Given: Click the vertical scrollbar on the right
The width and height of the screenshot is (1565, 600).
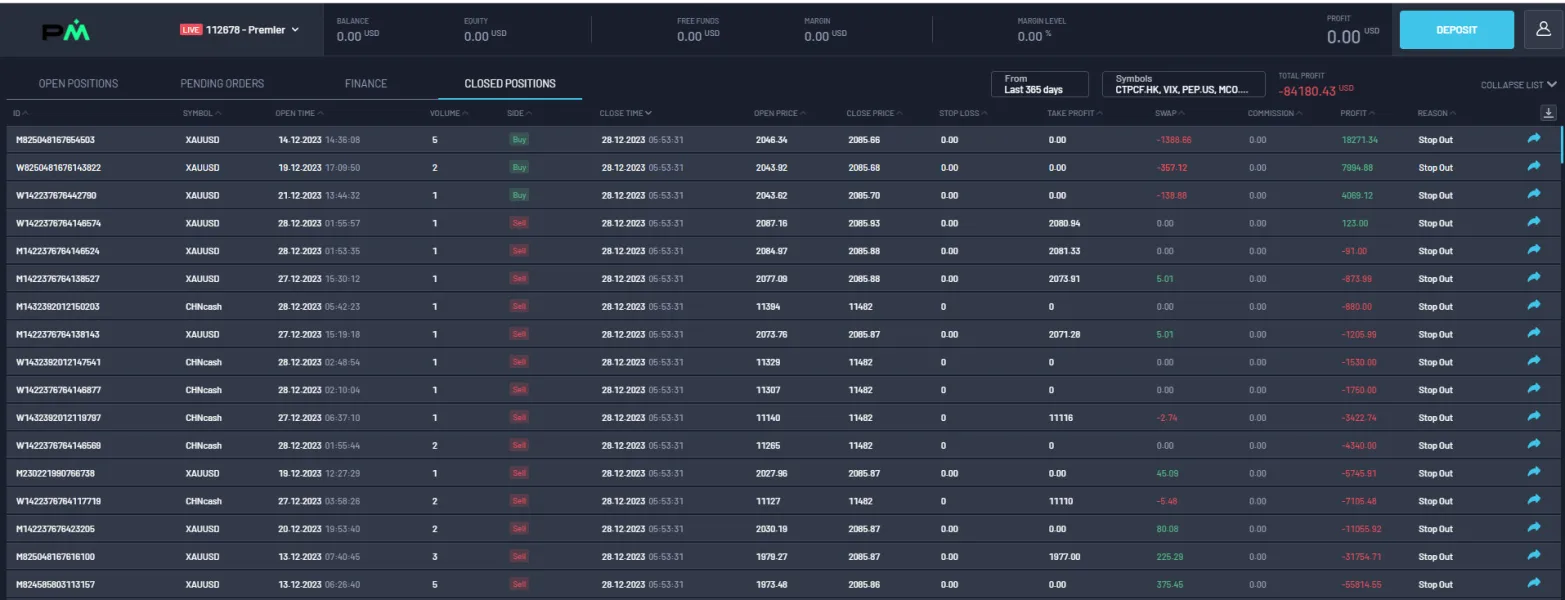Looking at the screenshot, I should point(1560,145).
